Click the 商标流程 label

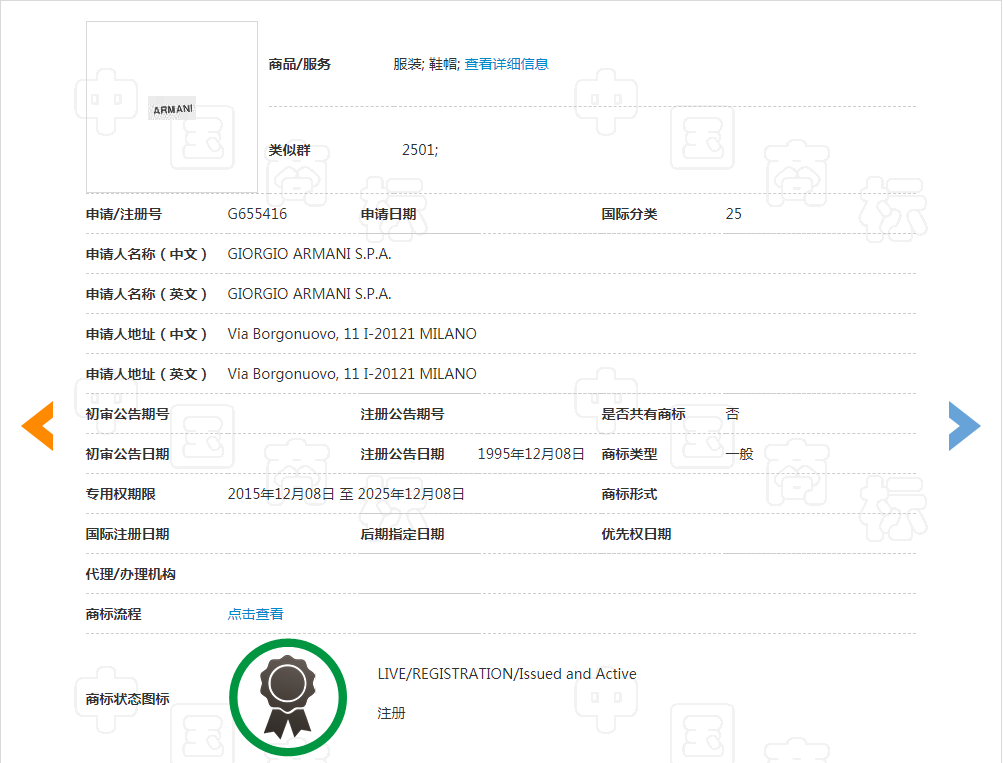[113, 614]
